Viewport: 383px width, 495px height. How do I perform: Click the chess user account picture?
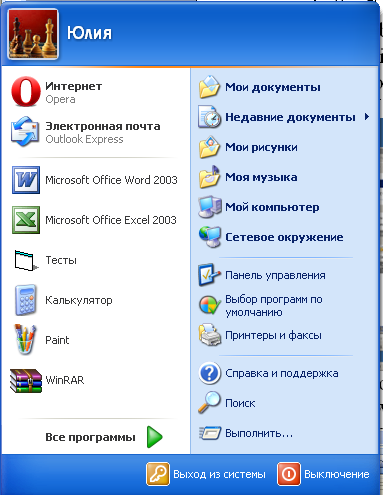click(33, 34)
